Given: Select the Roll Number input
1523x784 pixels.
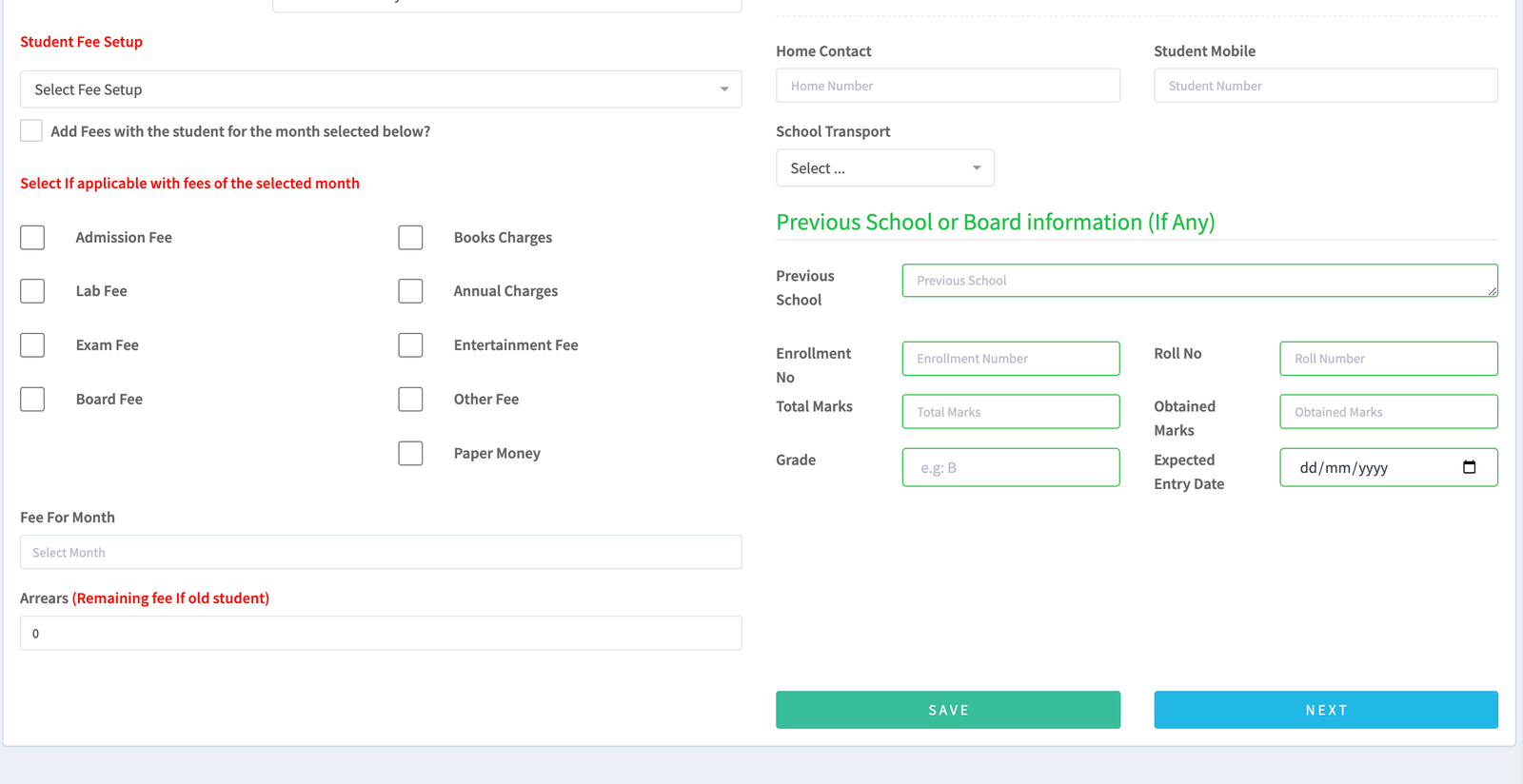Looking at the screenshot, I should 1389,359.
